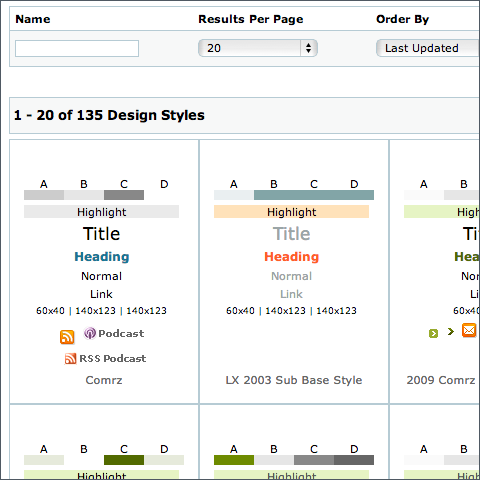Open the 2009 Comrz design style link
This screenshot has height=480, width=480.
pyautogui.click(x=441, y=380)
